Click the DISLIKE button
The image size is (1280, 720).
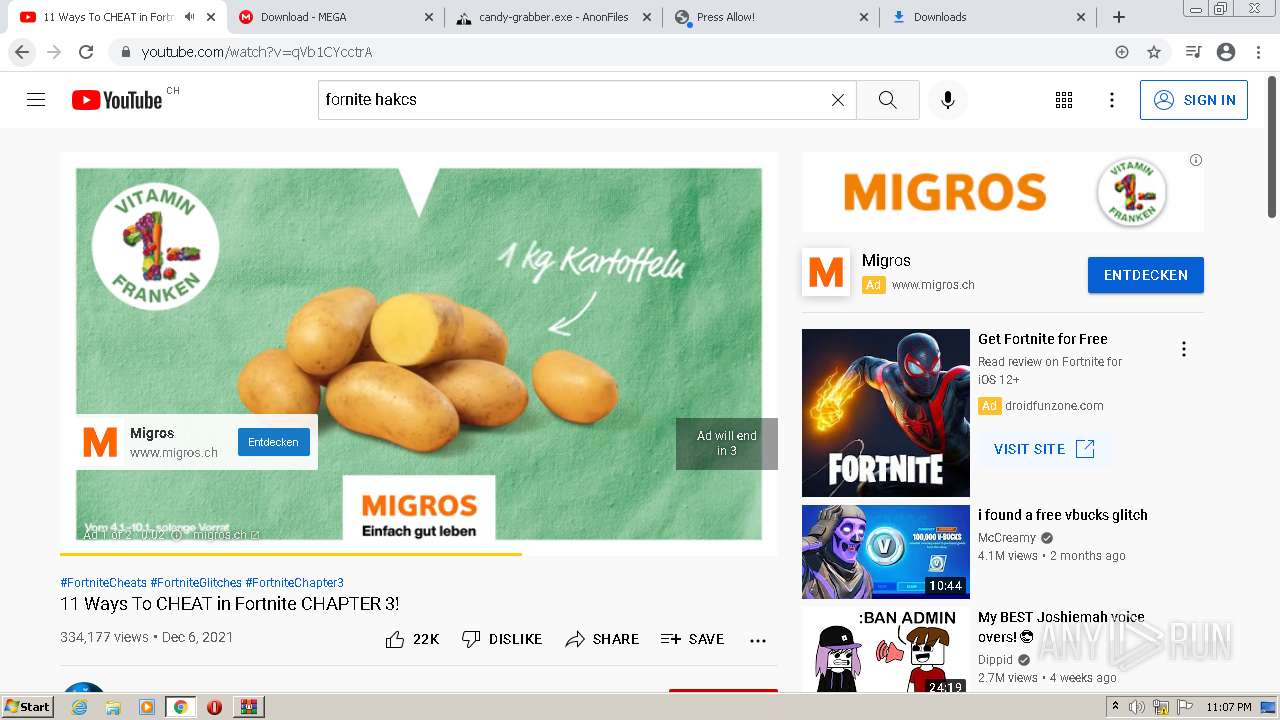(502, 639)
